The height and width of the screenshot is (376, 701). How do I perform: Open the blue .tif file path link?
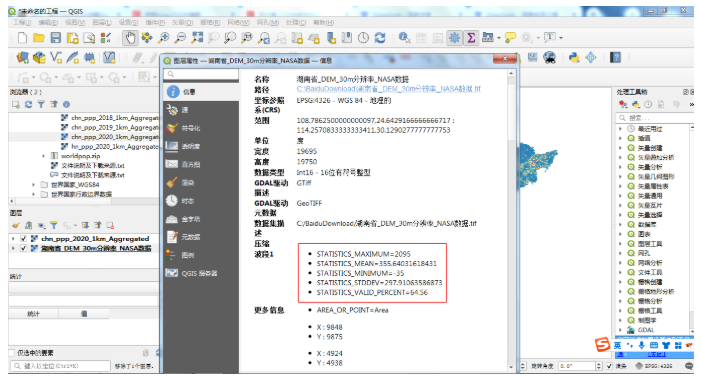[389, 89]
